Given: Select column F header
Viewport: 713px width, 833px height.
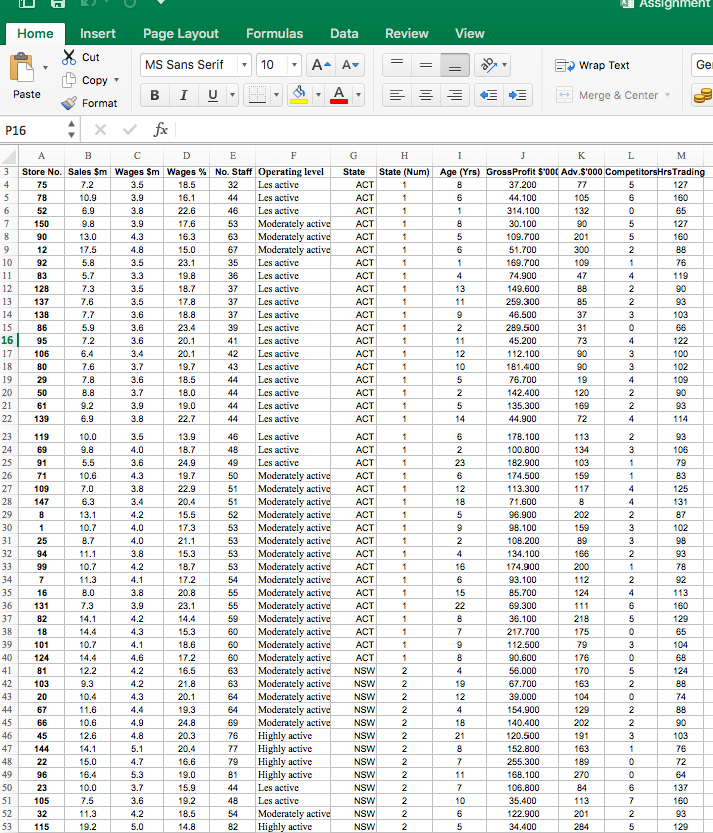Looking at the screenshot, I should point(293,156).
